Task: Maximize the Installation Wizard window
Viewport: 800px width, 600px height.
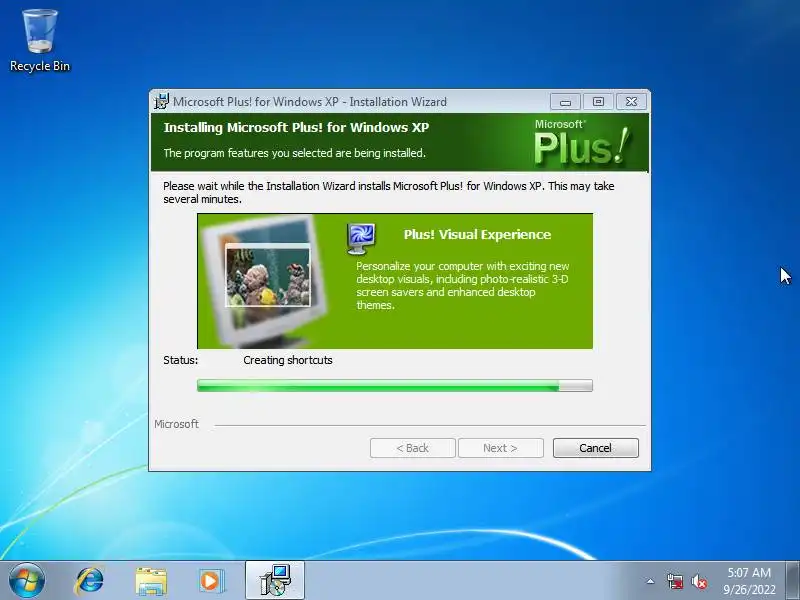Action: click(x=598, y=102)
